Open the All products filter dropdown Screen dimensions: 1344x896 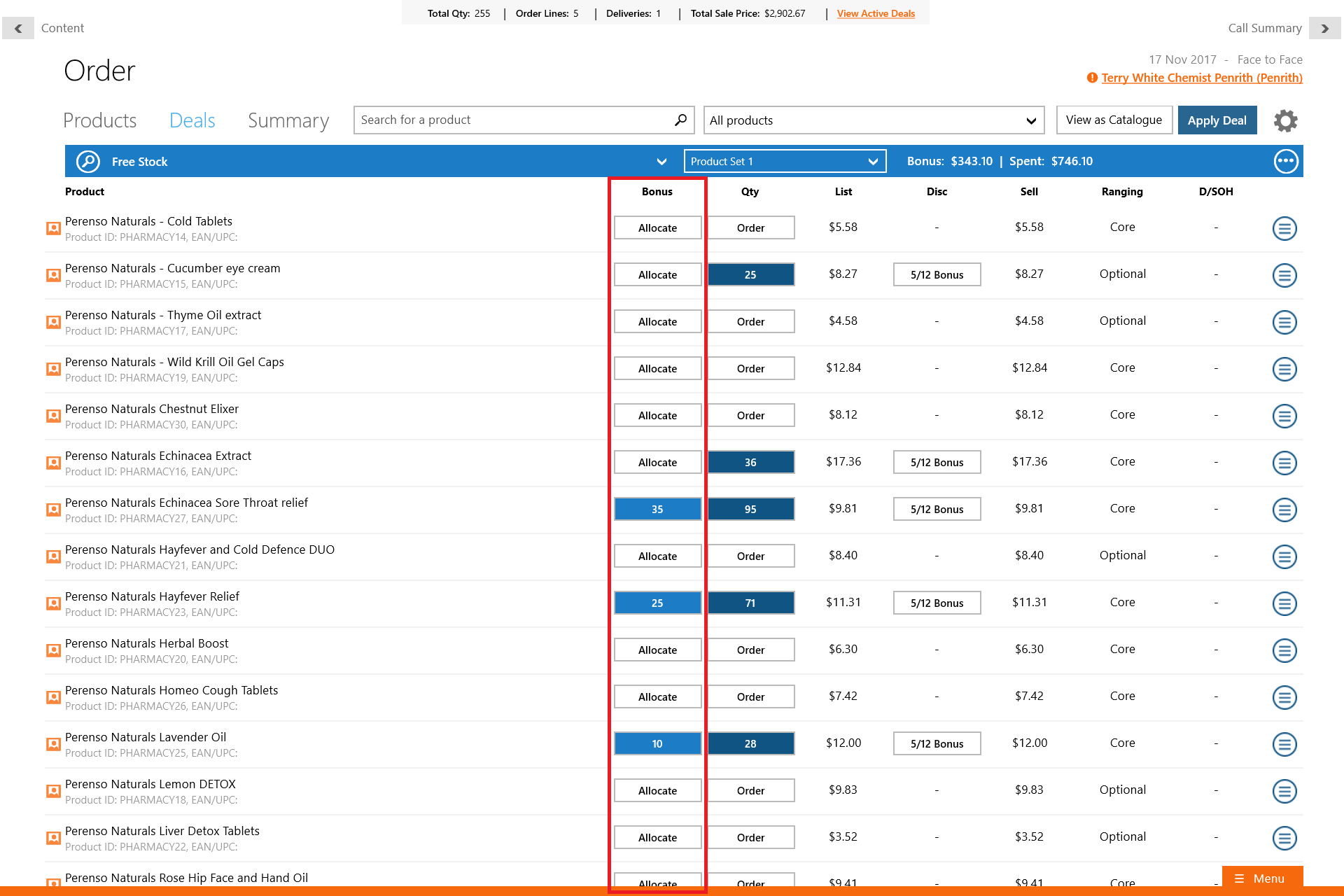click(x=873, y=120)
